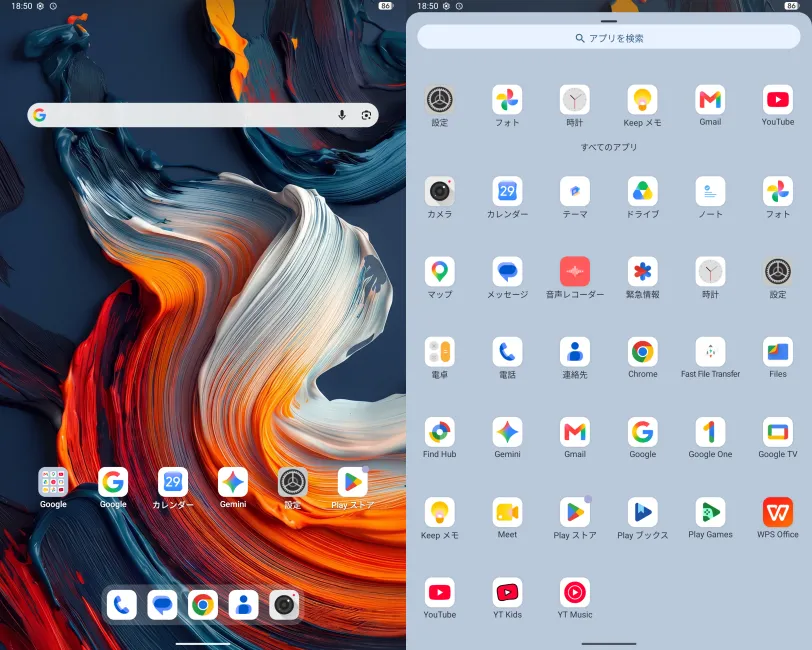812x650 pixels.
Task: Open the ドライブ app
Action: click(x=642, y=191)
